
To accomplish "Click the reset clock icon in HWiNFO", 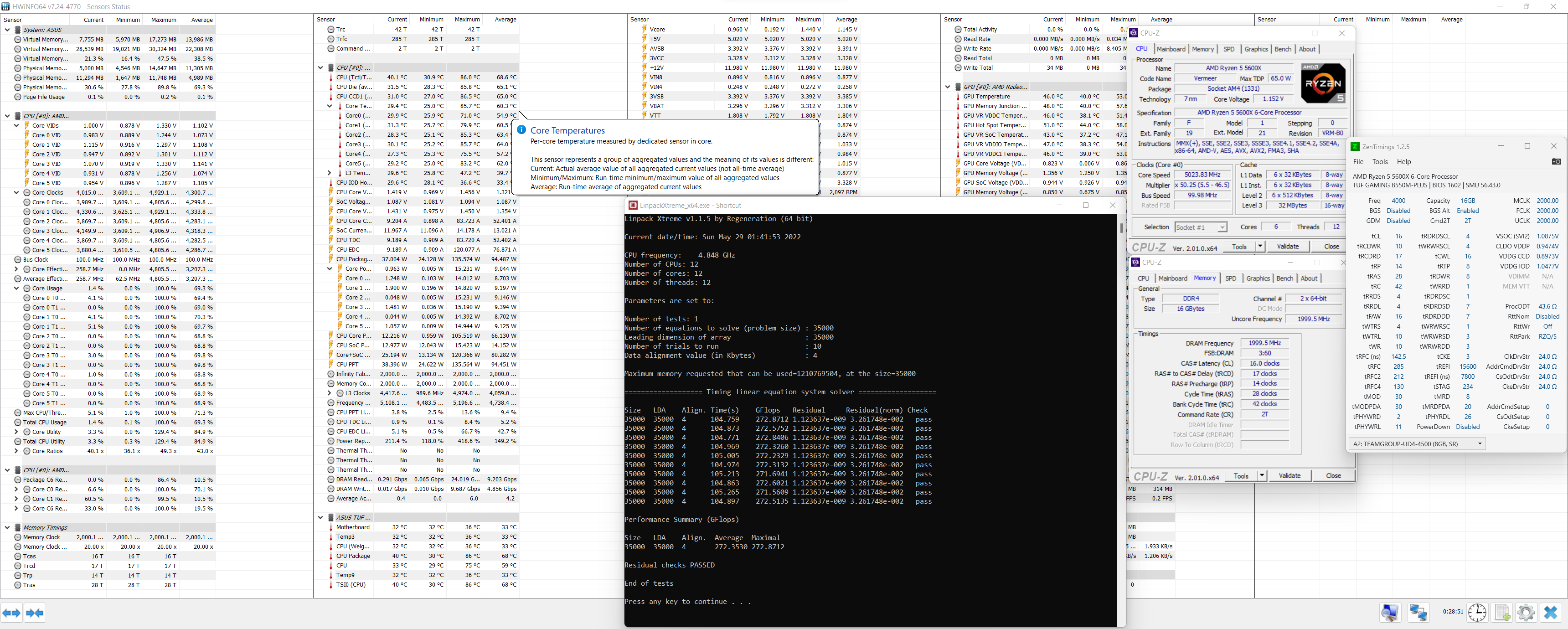I will tap(1477, 612).
